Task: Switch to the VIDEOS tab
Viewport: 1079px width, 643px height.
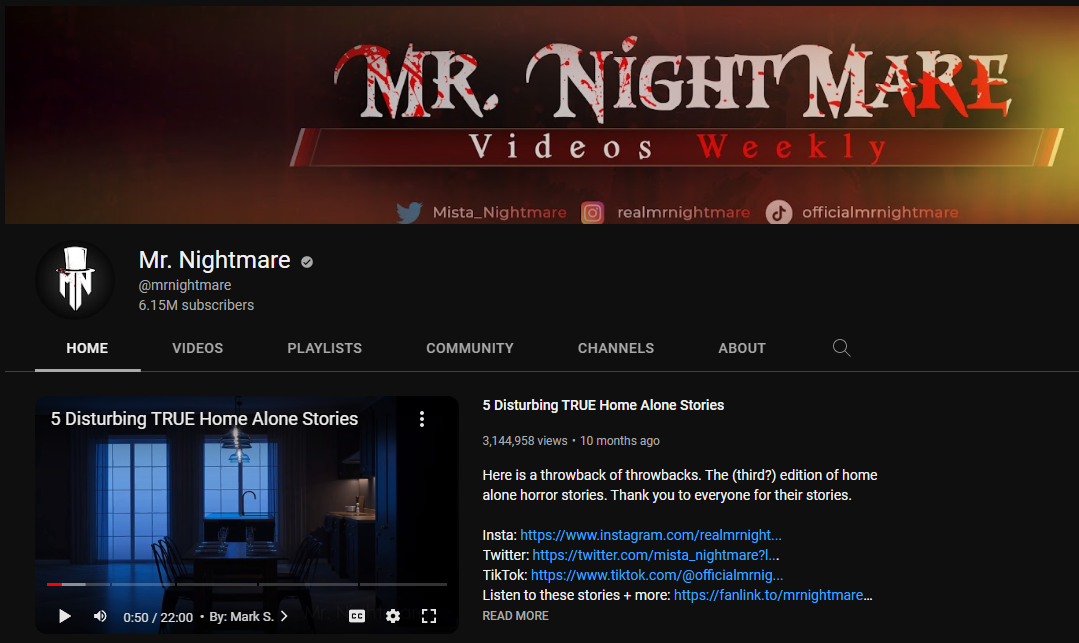Action: (x=197, y=348)
